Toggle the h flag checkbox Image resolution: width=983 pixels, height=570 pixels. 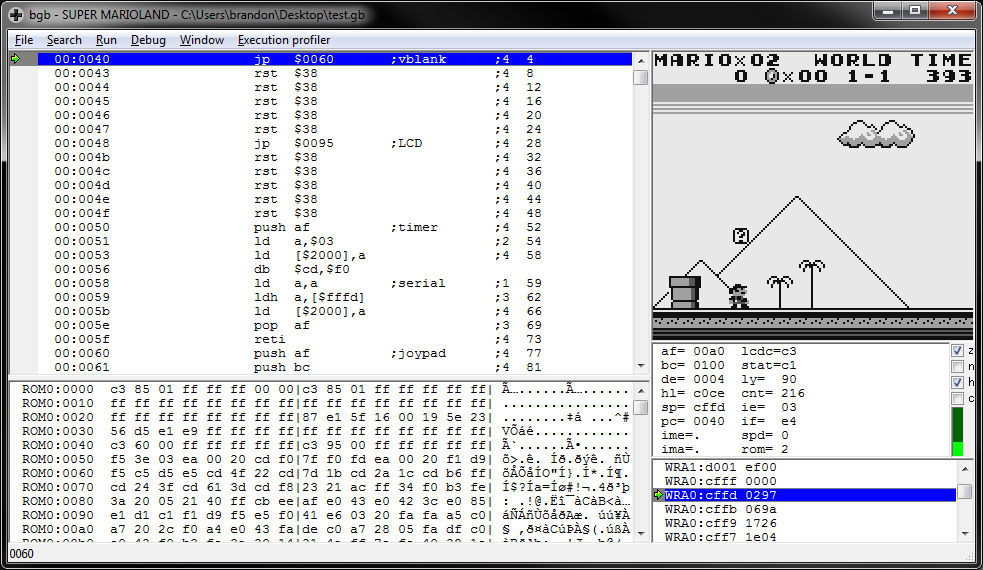pyautogui.click(x=957, y=383)
